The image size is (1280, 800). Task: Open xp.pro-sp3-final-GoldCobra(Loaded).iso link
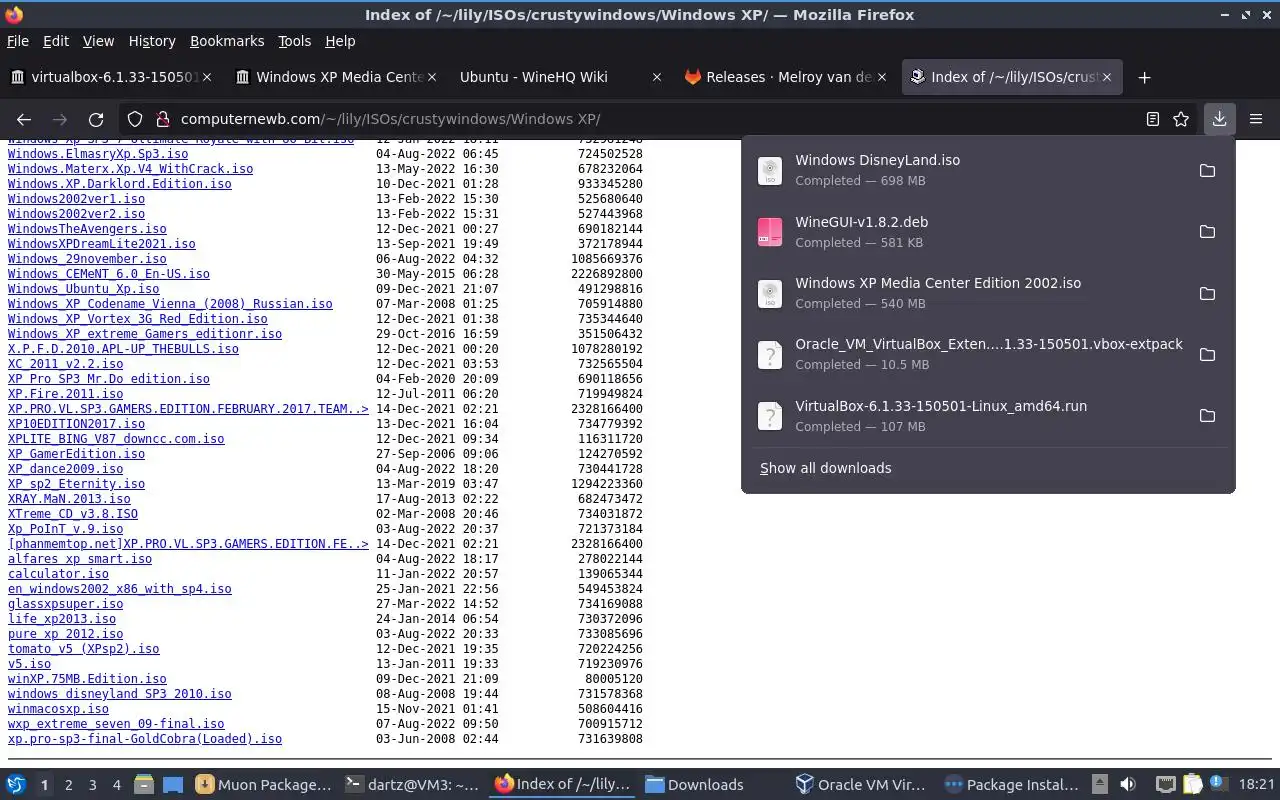pyautogui.click(x=145, y=739)
